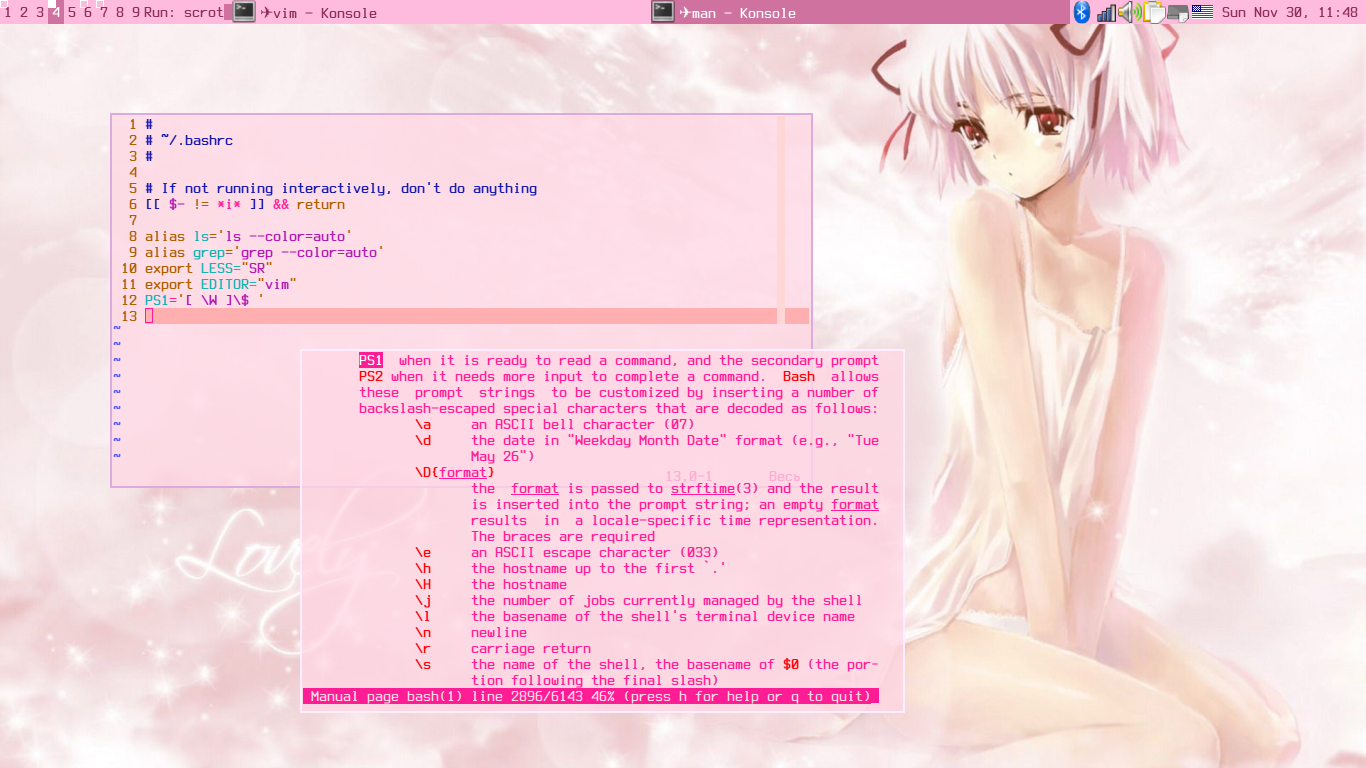Click the bold '$0' in man page
This screenshot has width=1366, height=768.
point(791,665)
